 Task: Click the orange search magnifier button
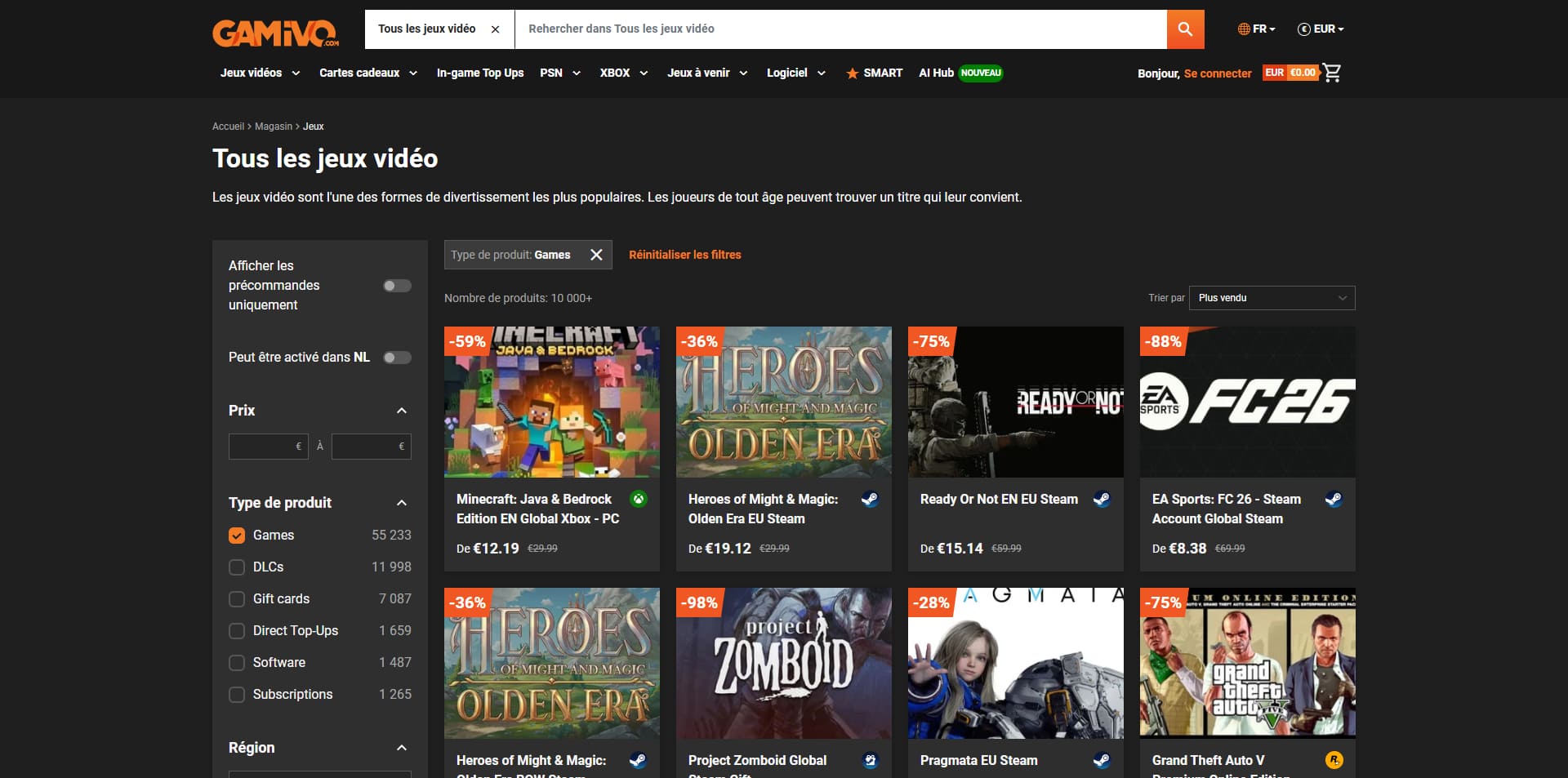pyautogui.click(x=1185, y=29)
